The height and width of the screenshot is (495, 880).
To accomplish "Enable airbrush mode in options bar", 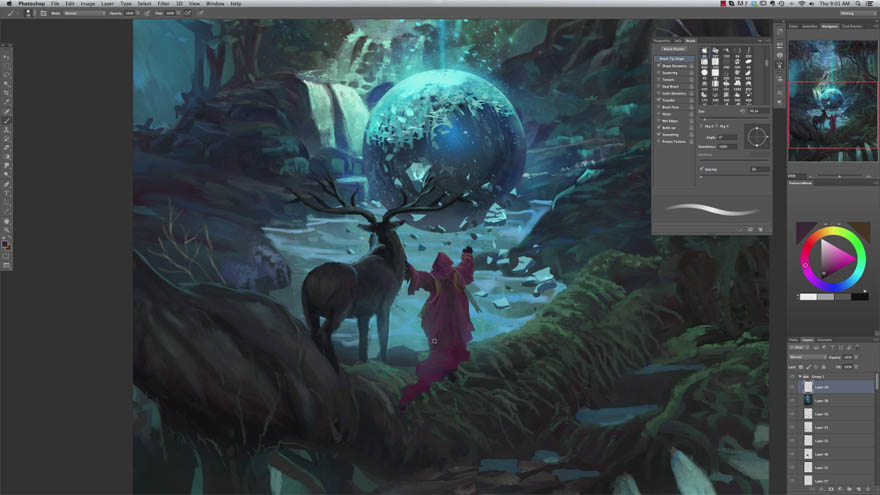I will (187, 13).
